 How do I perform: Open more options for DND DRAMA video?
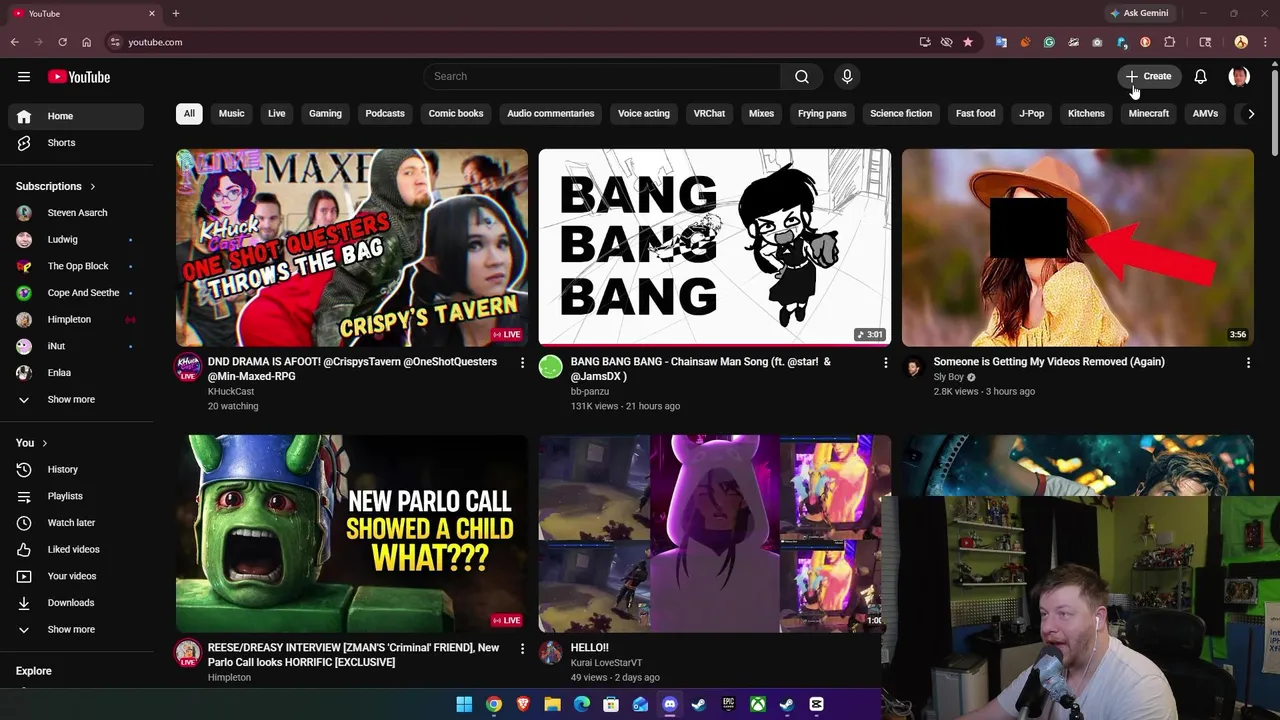[x=522, y=363]
